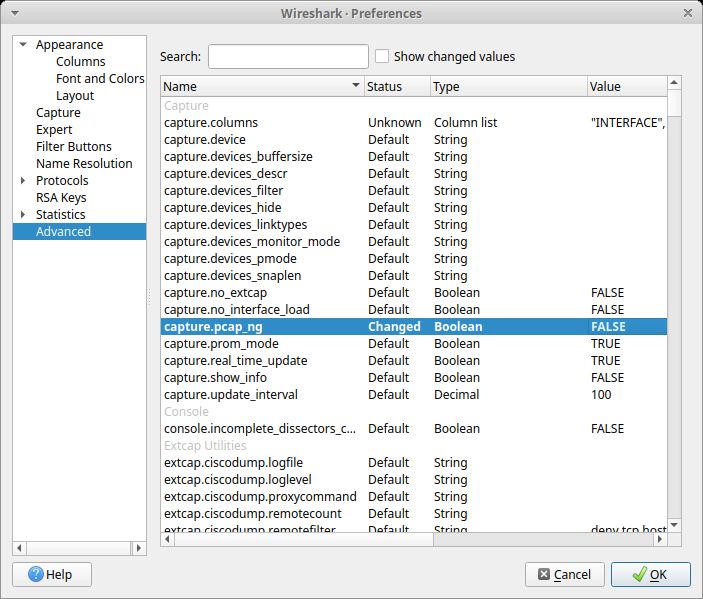Expand the Statistics tree node
703x599 pixels.
(23, 214)
